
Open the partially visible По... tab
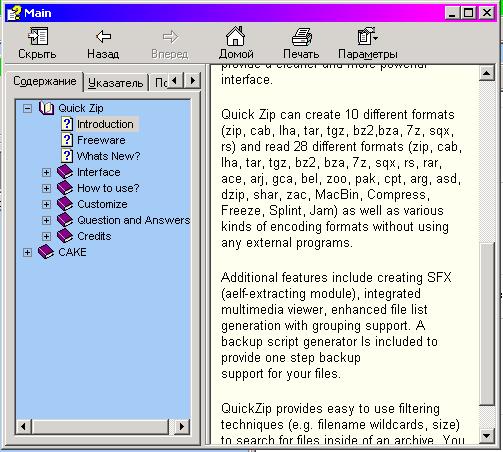[161, 83]
